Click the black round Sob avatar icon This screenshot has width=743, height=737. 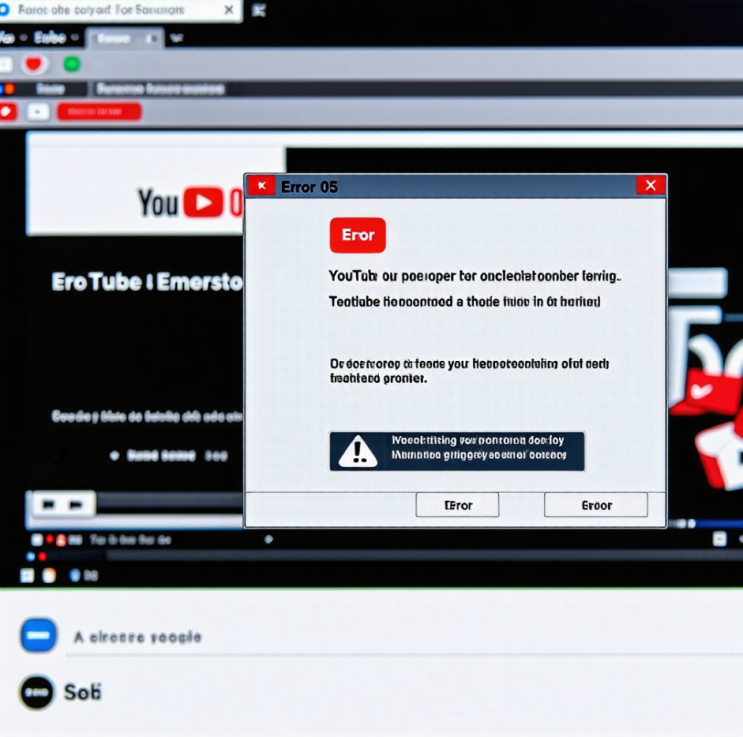click(x=36, y=692)
